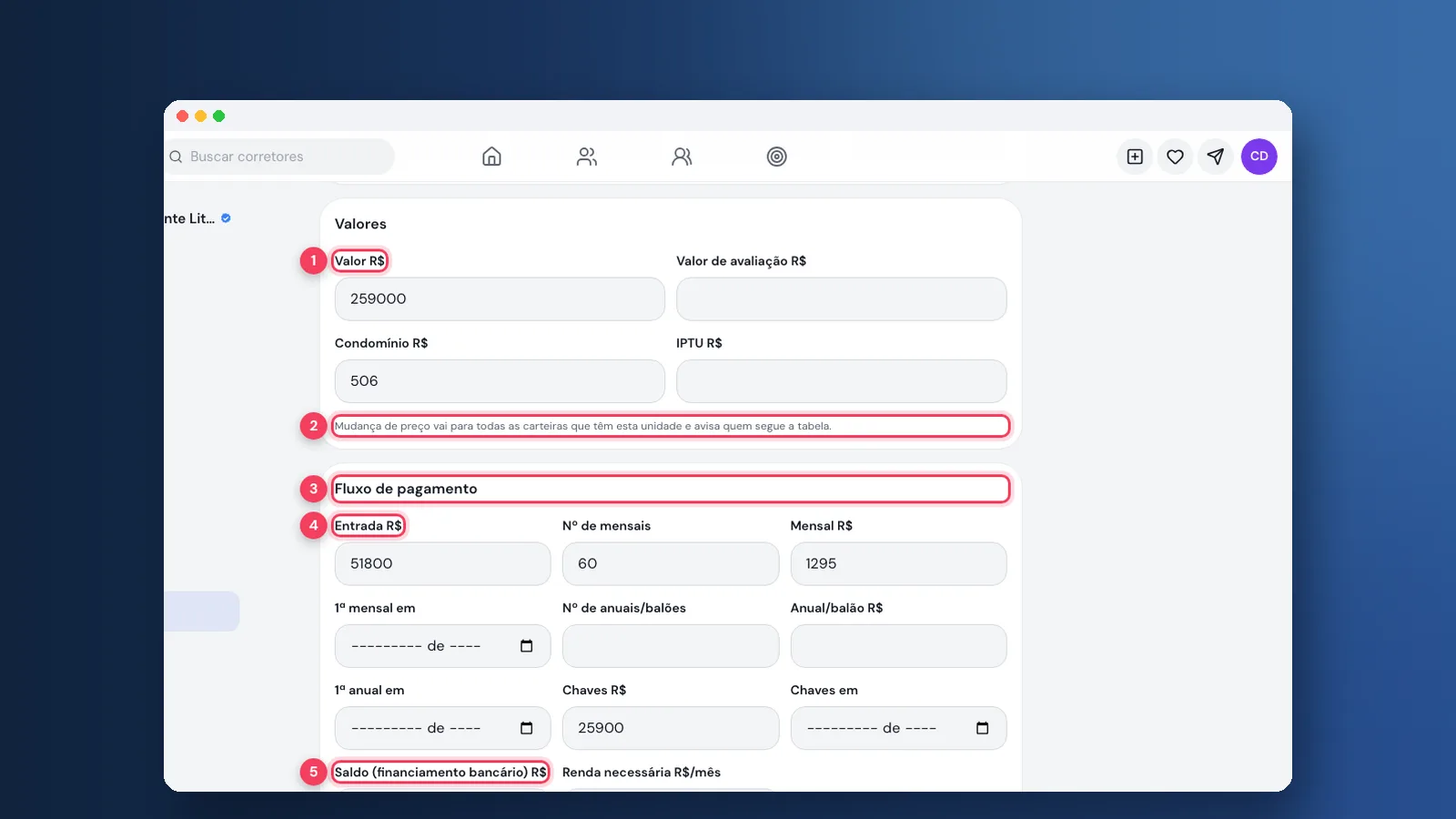
Task: Open the two-person group icon in navigation
Action: [x=587, y=157]
